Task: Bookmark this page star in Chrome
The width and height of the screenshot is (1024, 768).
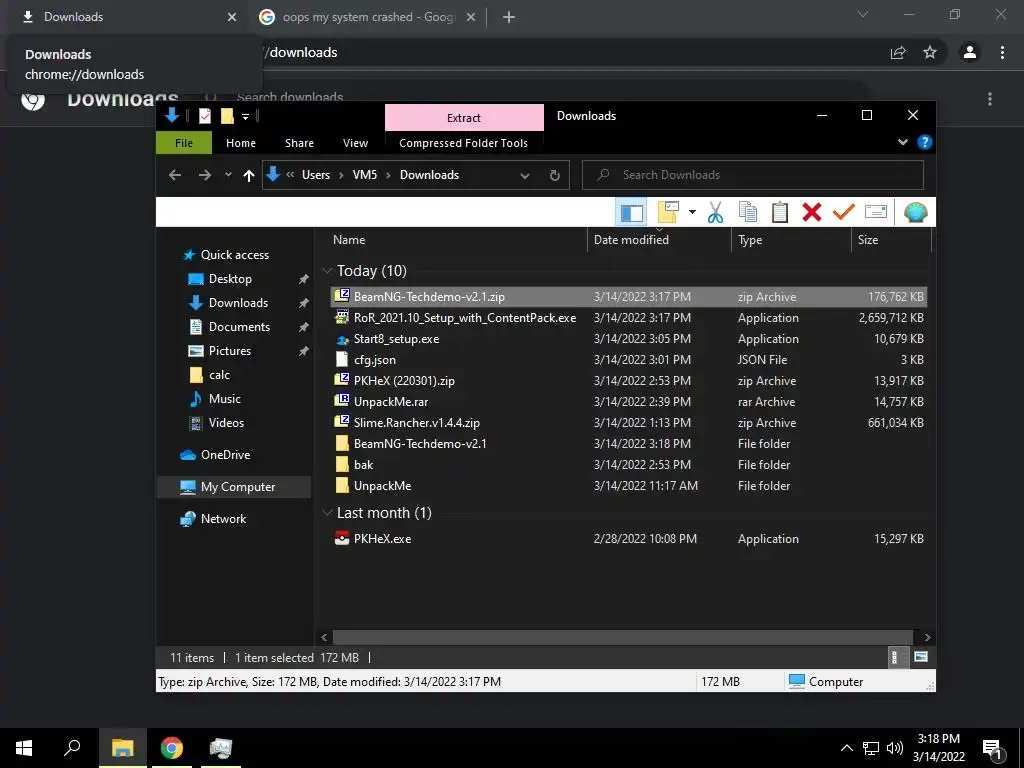Action: [x=930, y=52]
